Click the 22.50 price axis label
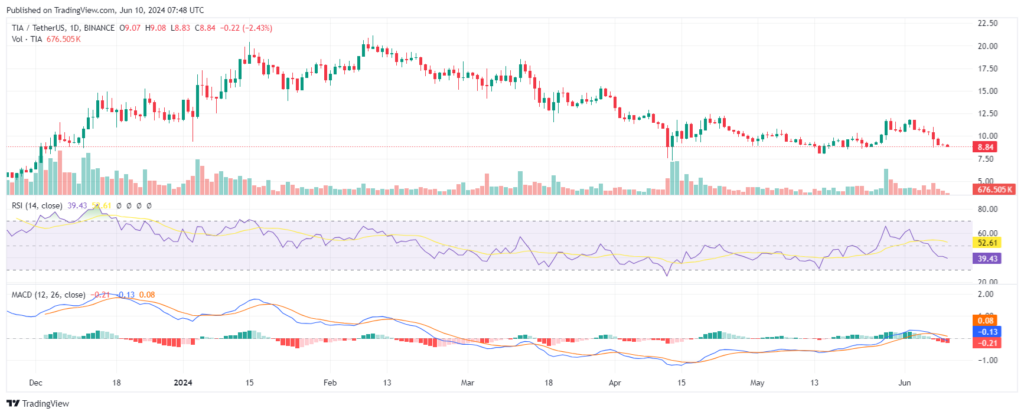Viewport: 1024px width, 415px height. [987, 23]
